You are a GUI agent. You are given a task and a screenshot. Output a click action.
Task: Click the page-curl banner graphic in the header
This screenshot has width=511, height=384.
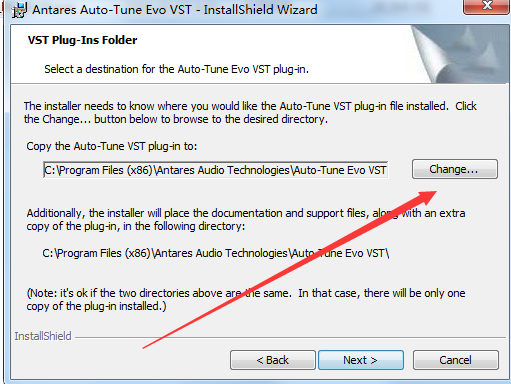(x=460, y=54)
